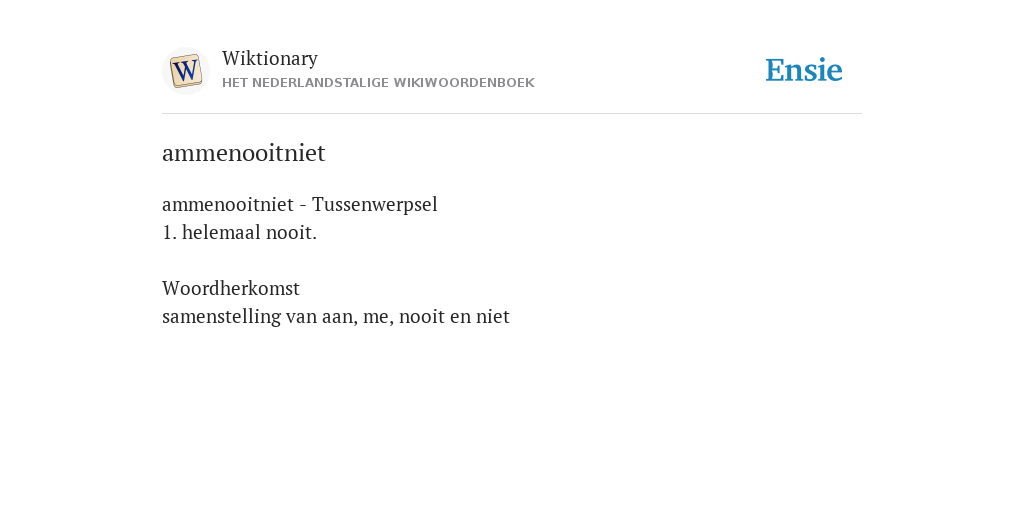The height and width of the screenshot is (512, 1024).
Task: Click 'WIKIWOORDENBOEK' in the gray subtitle
Action: coord(464,83)
